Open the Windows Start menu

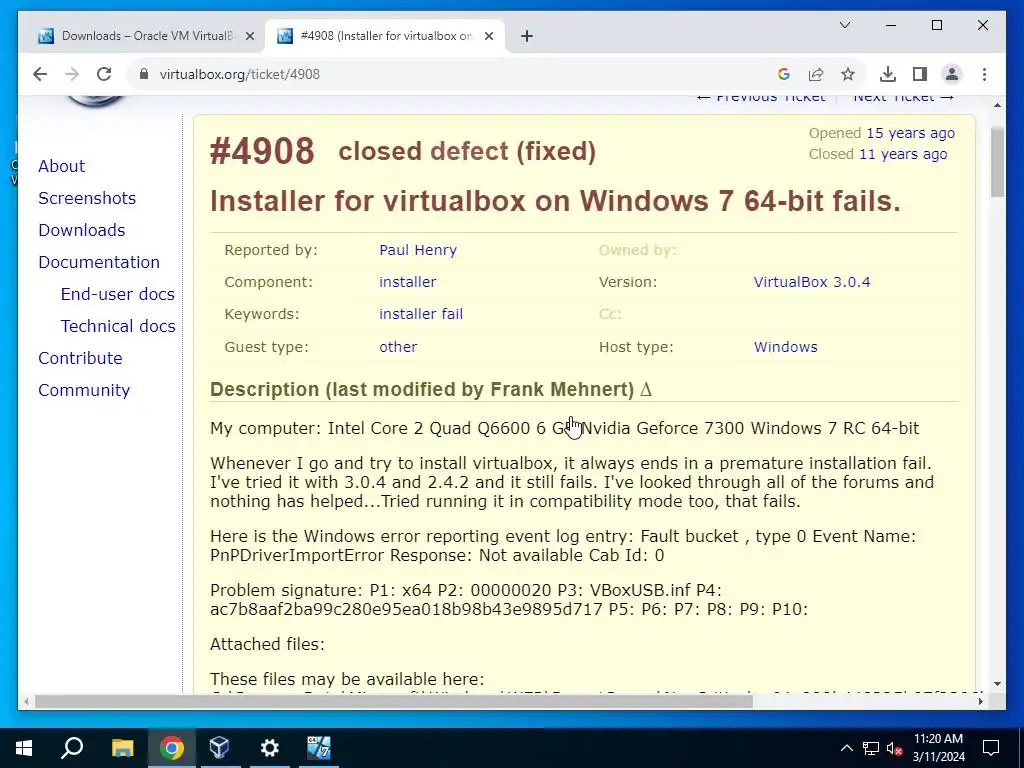click(x=24, y=748)
